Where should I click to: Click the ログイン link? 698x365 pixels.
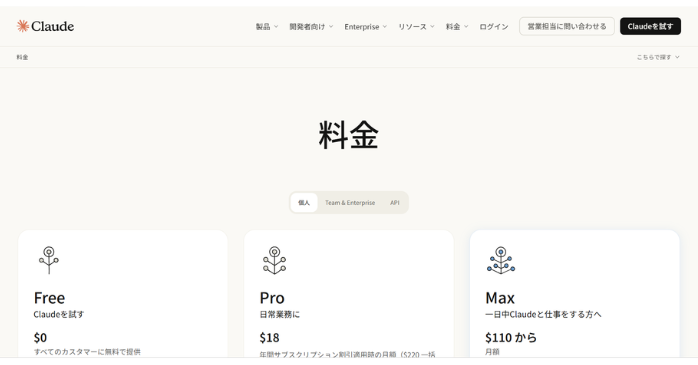(x=494, y=27)
